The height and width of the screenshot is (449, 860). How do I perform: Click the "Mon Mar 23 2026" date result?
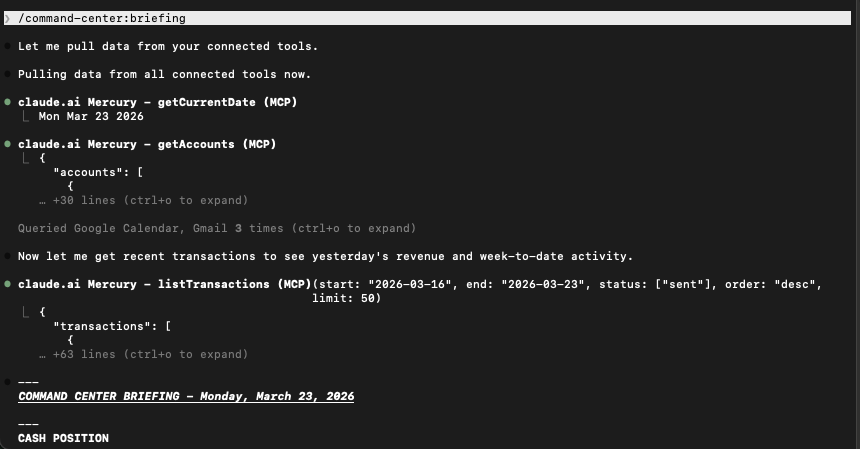(x=91, y=116)
